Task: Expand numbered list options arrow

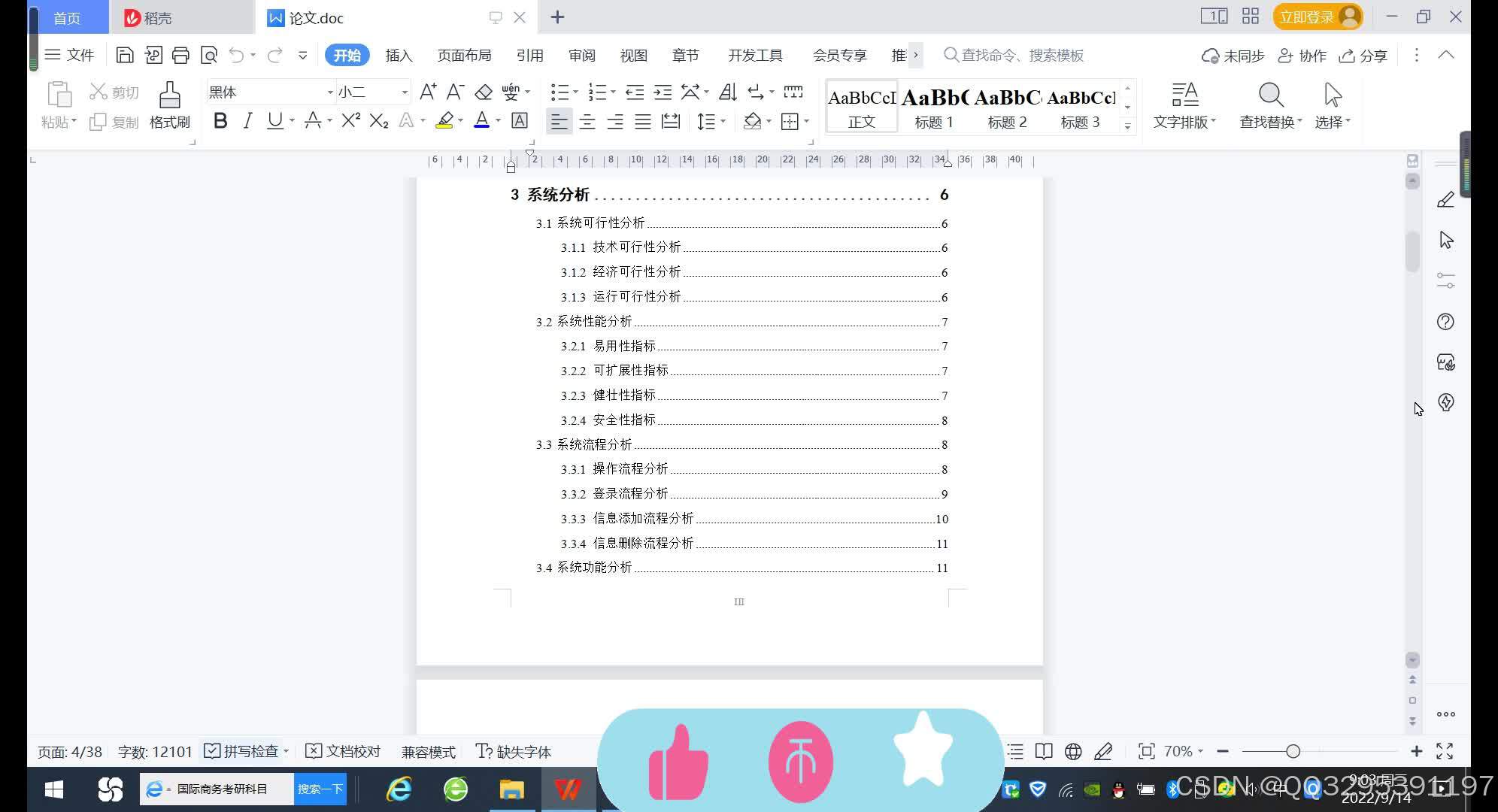Action: click(614, 92)
